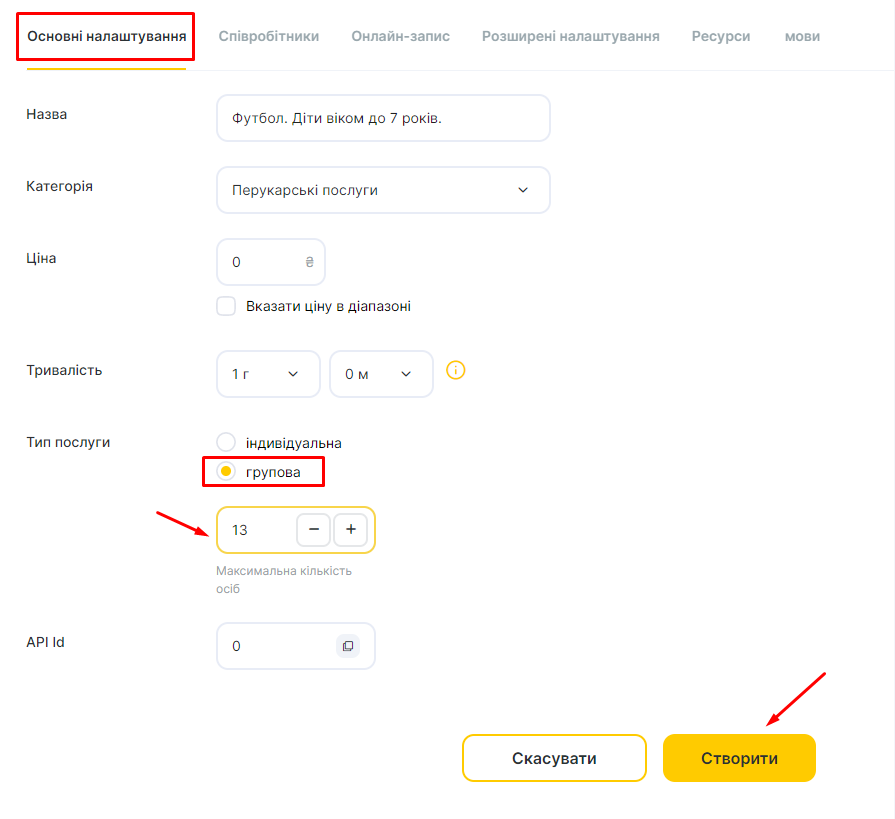The image size is (895, 819).
Task: Go to Розширені налаштування tab
Action: pyautogui.click(x=571, y=37)
